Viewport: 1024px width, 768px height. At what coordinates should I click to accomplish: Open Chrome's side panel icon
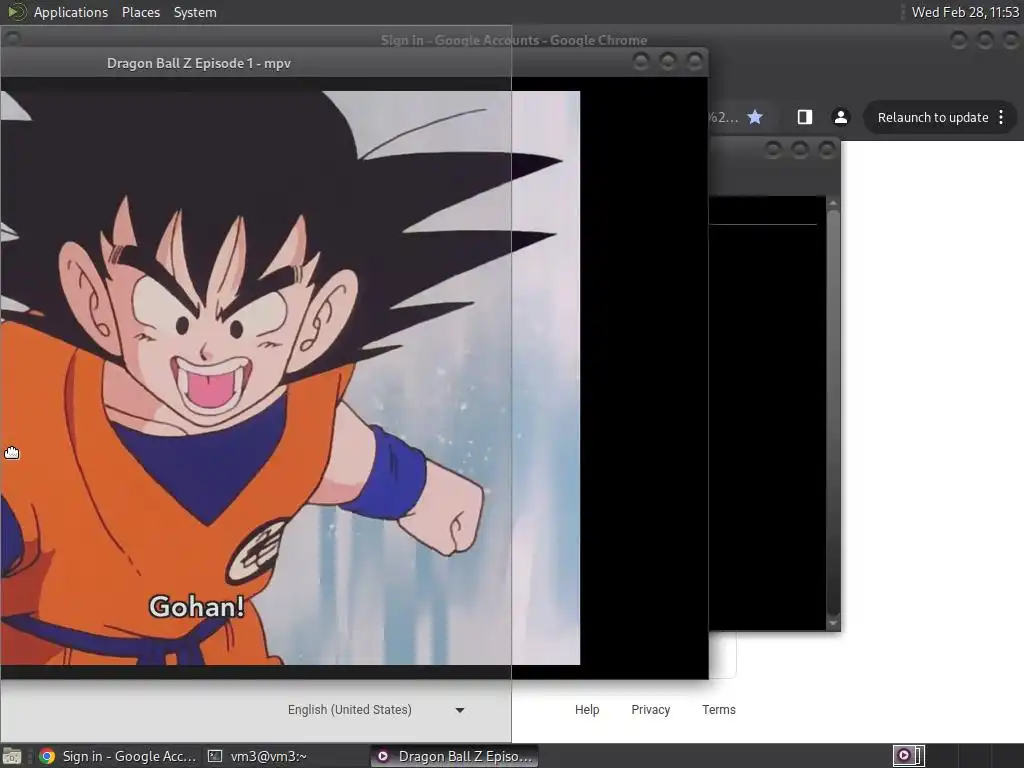pos(805,118)
